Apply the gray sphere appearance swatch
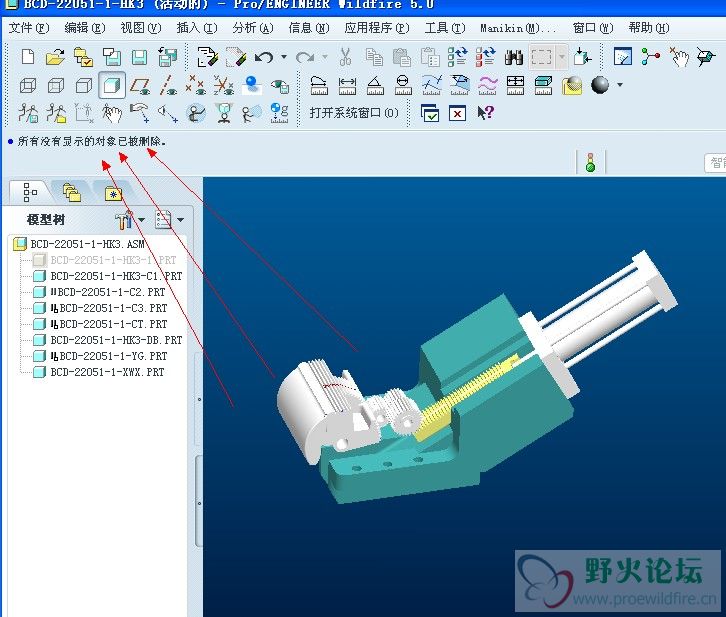 coord(600,86)
